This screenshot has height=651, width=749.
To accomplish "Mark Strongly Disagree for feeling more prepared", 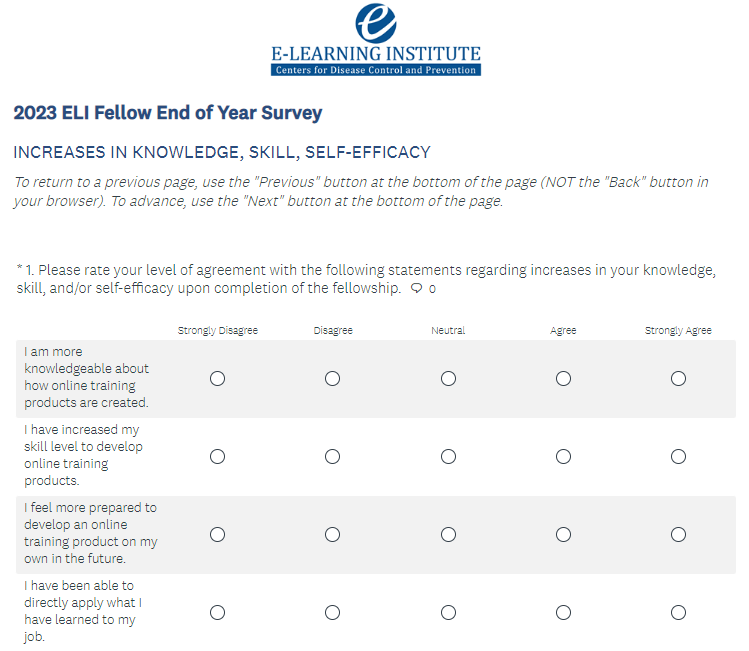I will point(217,534).
